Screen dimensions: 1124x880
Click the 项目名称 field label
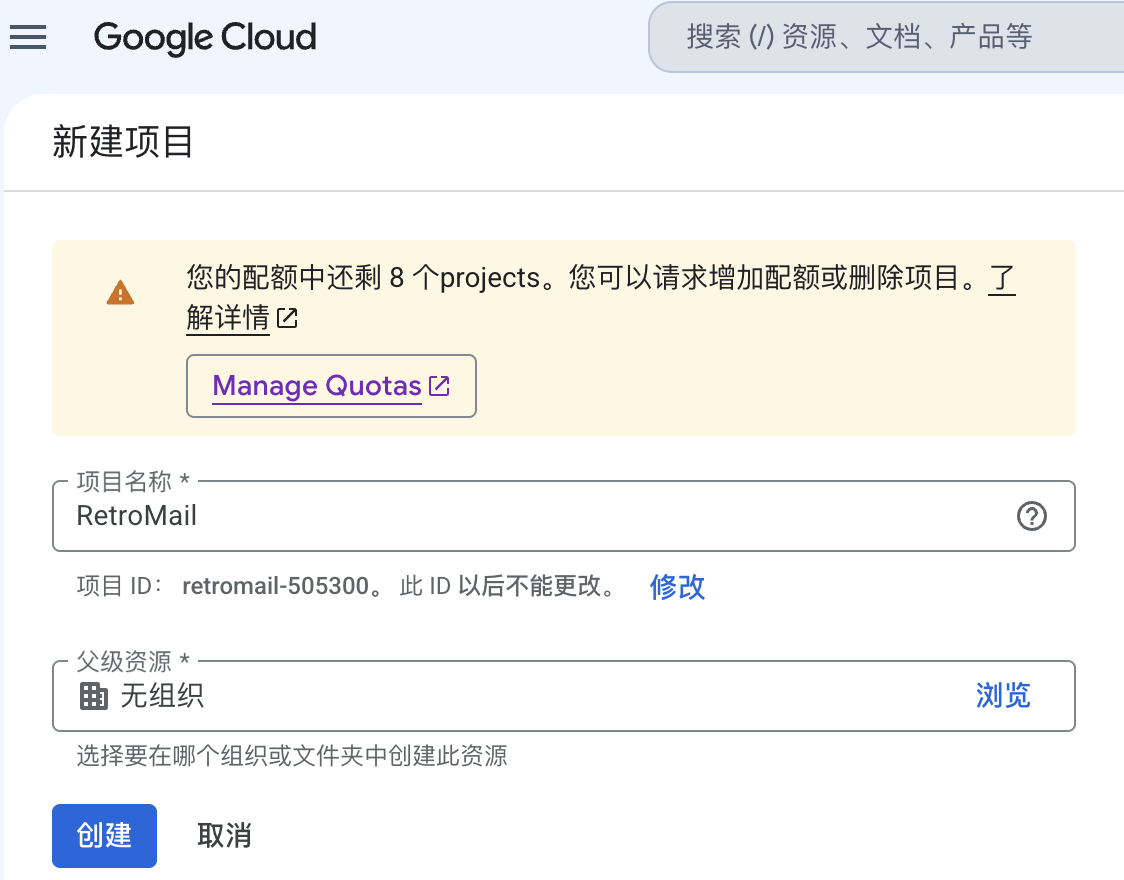pos(133,482)
